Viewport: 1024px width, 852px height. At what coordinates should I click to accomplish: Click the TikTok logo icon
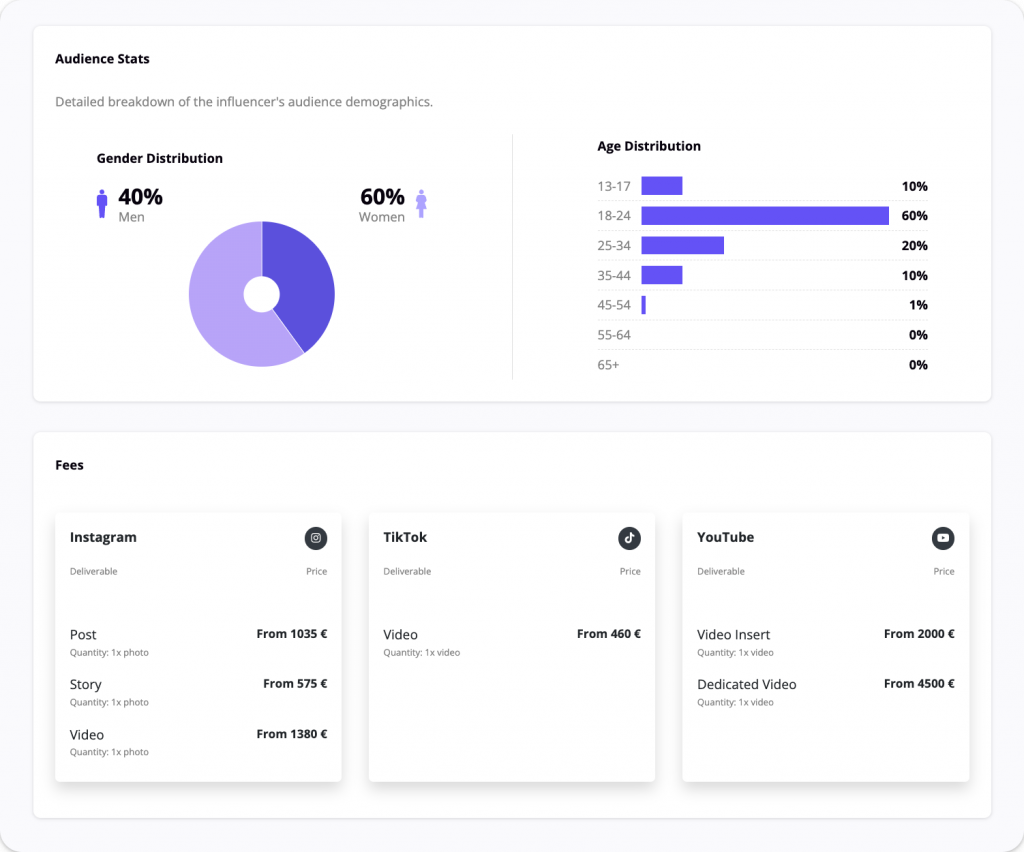click(629, 538)
